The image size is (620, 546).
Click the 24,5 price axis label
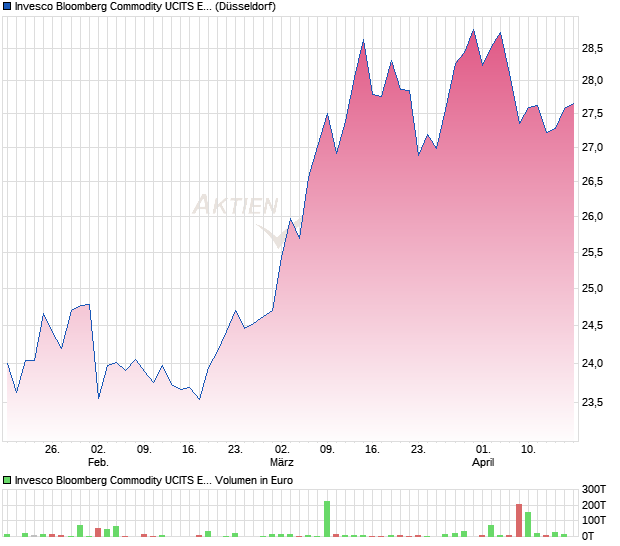pyautogui.click(x=592, y=325)
